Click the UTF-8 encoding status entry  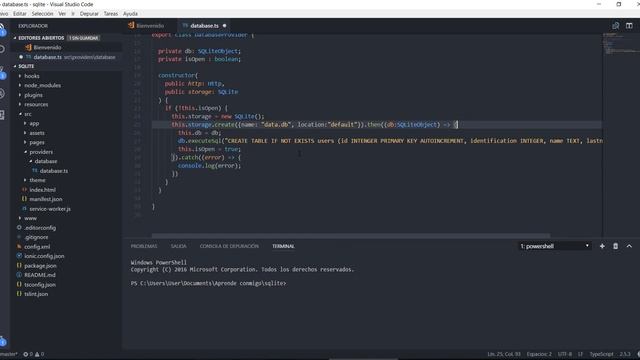point(565,354)
